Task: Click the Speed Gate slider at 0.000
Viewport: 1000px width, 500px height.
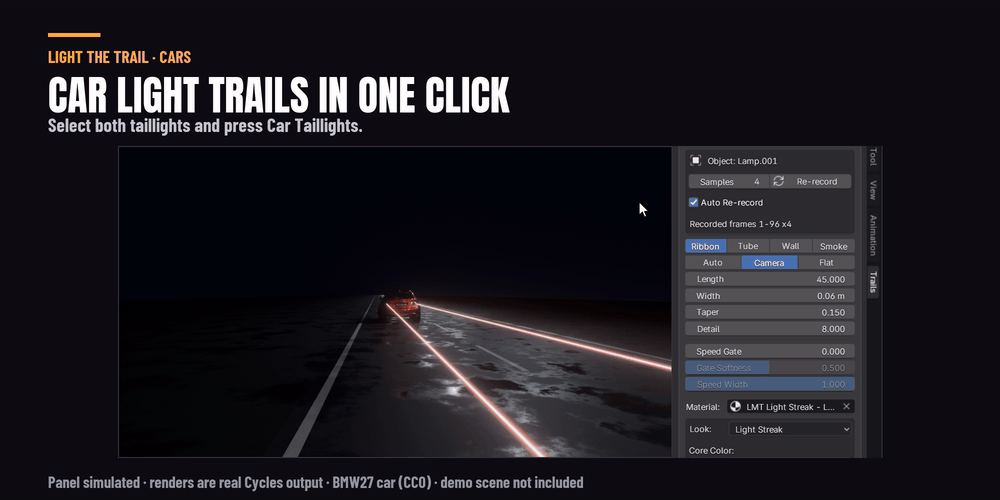Action: click(770, 351)
